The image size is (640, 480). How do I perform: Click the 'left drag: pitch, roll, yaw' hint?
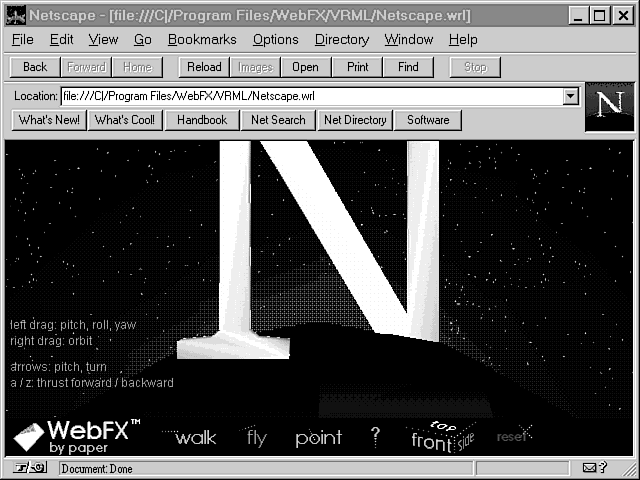tap(73, 325)
